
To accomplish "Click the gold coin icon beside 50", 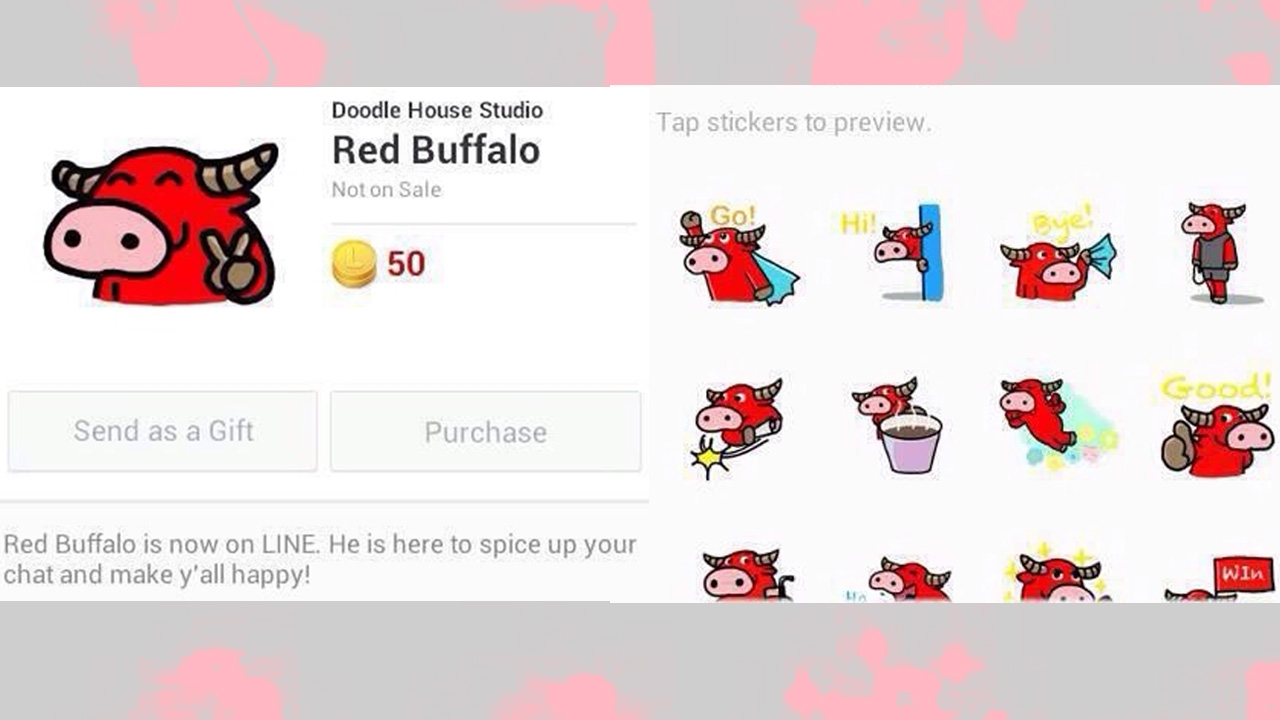I will (354, 264).
